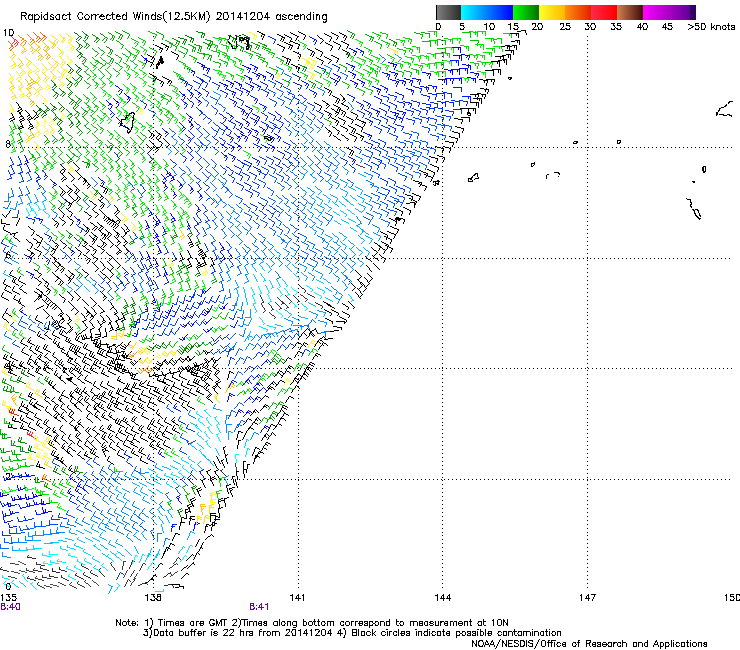Screen dimensions: 740x650
Task: Click the note 'Data buffer is 22 hrs'
Action: [x=203, y=633]
